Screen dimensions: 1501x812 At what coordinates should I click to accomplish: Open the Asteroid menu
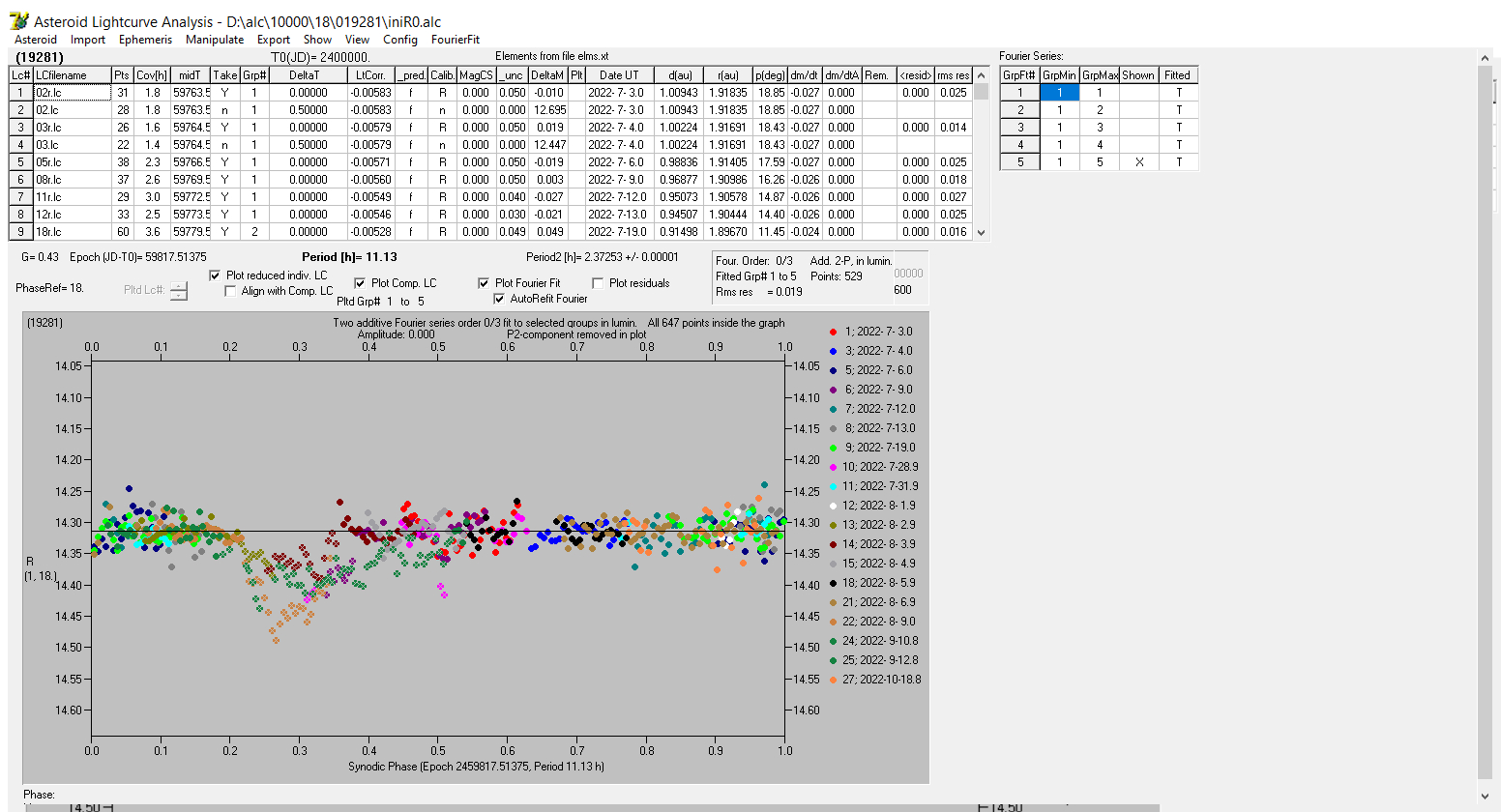[x=36, y=40]
